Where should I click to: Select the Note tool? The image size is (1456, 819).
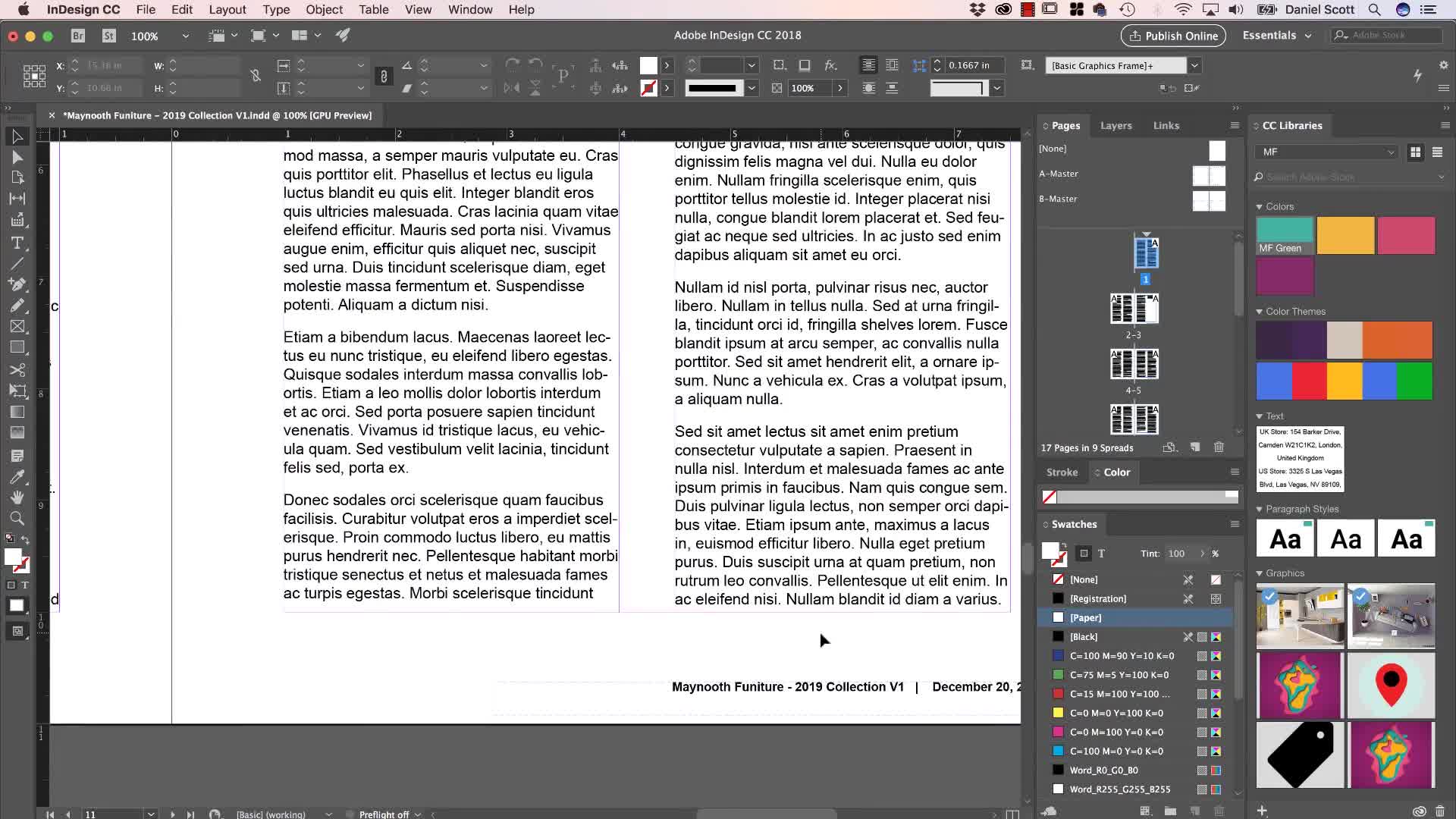[x=17, y=456]
